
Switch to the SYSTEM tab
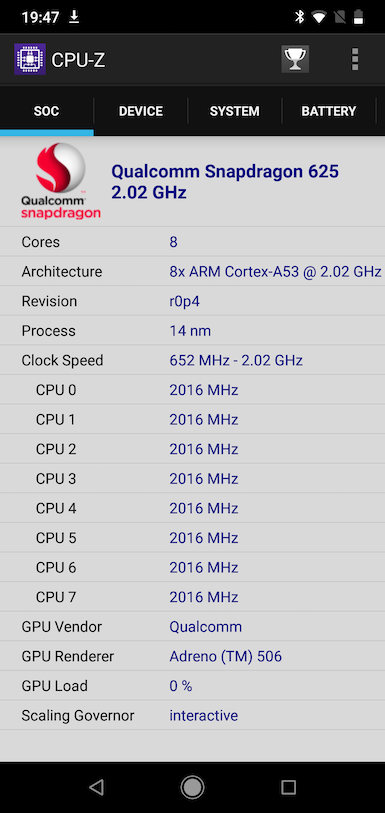(x=235, y=111)
